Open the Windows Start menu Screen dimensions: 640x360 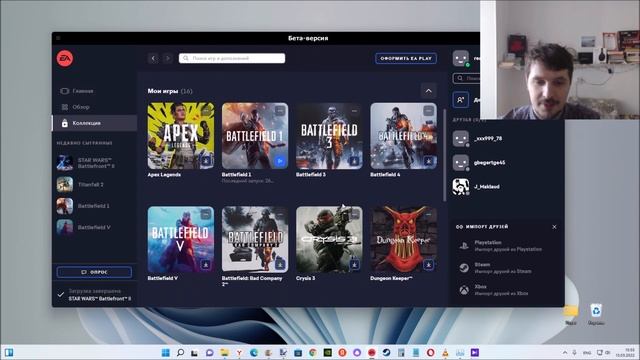pos(165,352)
